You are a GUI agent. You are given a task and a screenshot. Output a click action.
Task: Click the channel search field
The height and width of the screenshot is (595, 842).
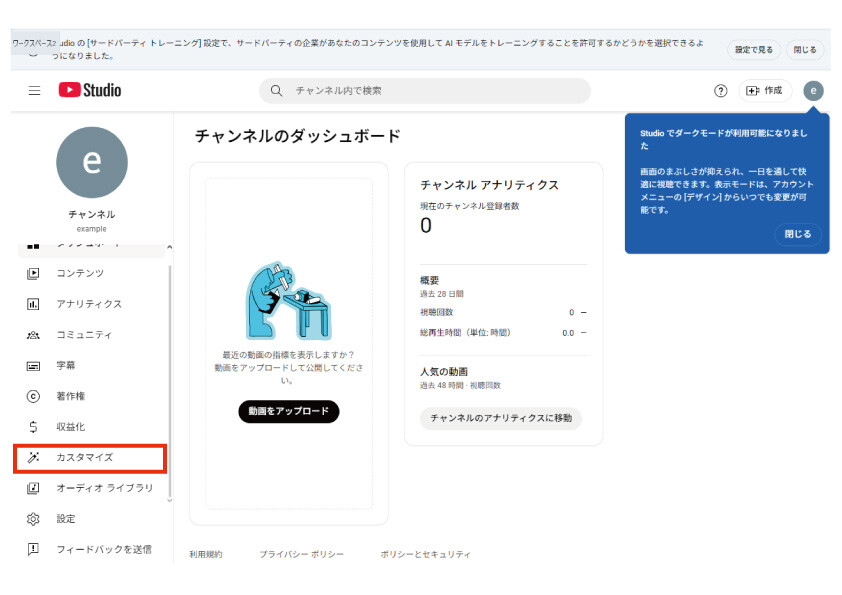pyautogui.click(x=425, y=91)
